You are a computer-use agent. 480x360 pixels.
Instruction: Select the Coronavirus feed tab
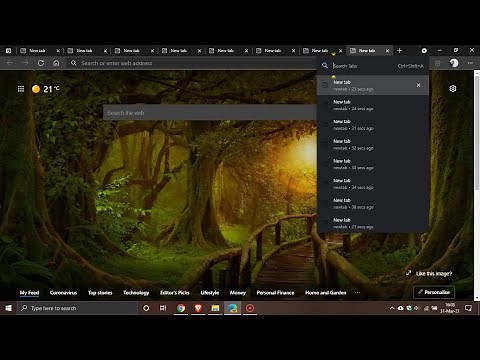pyautogui.click(x=63, y=293)
